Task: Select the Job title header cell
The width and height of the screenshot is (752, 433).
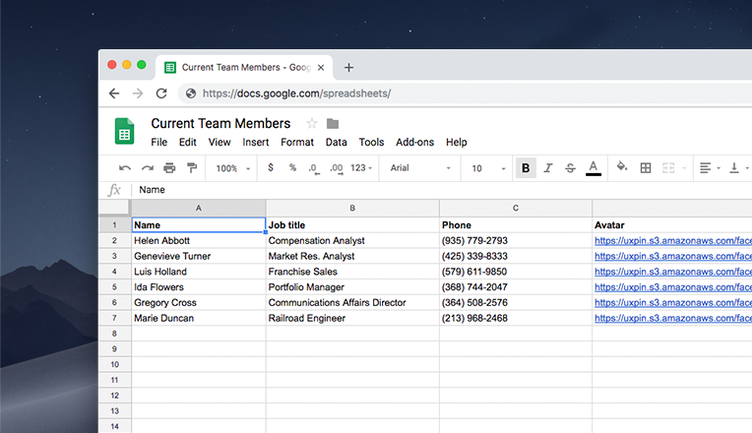Action: click(x=352, y=225)
